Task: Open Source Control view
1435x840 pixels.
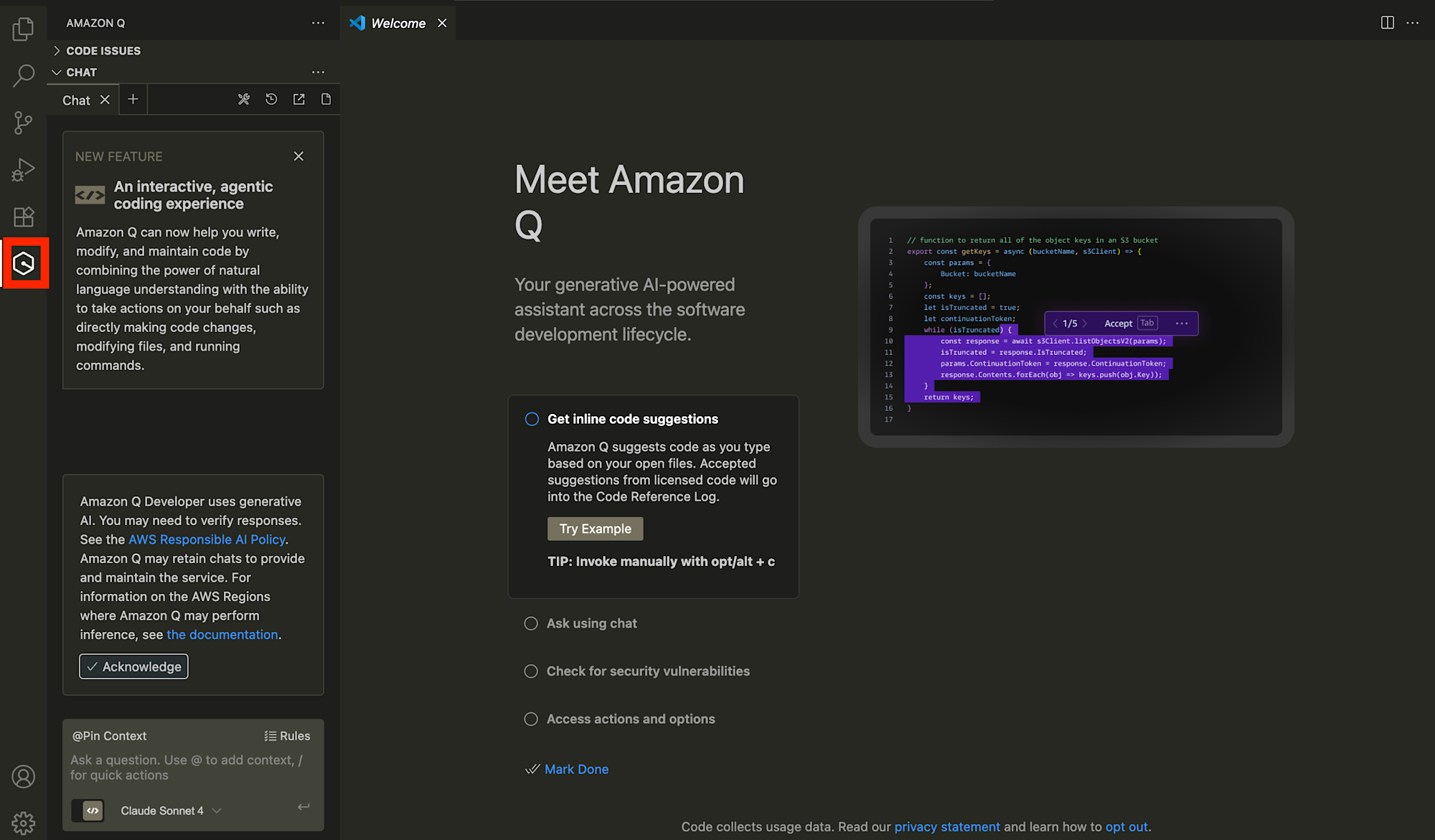Action: (23, 123)
